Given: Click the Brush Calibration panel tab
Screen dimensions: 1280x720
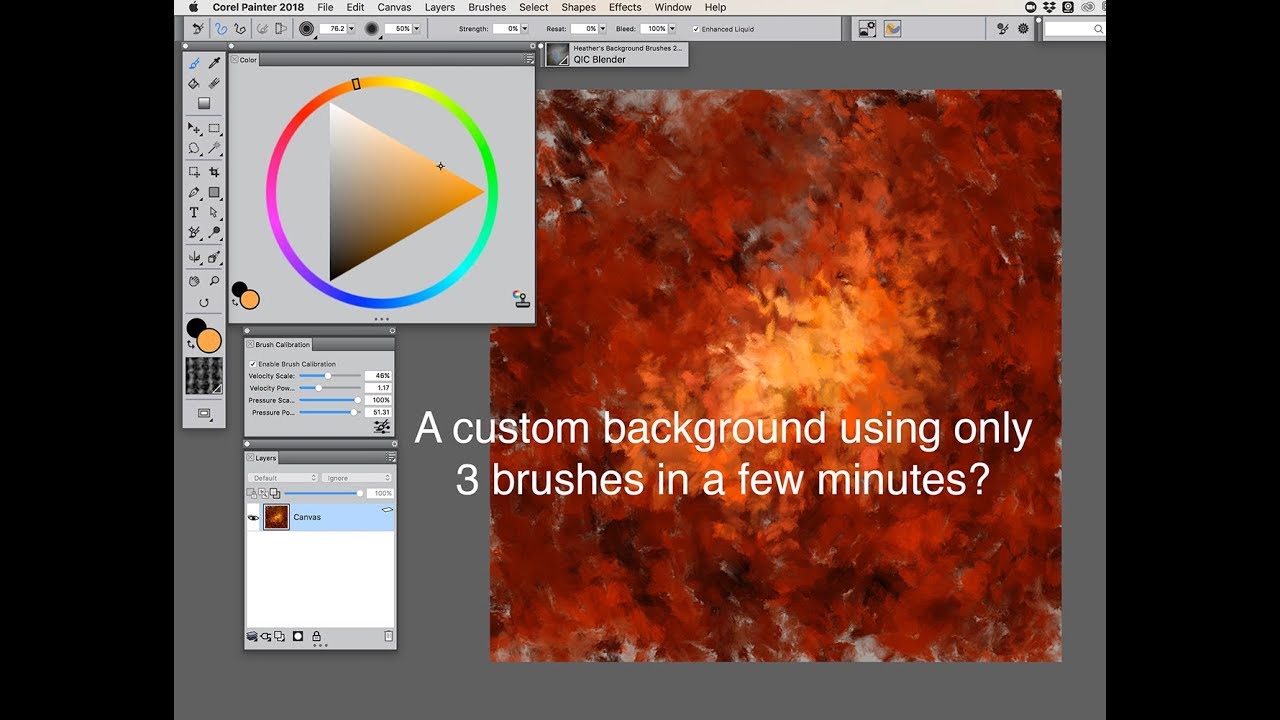Looking at the screenshot, I should pyautogui.click(x=279, y=344).
